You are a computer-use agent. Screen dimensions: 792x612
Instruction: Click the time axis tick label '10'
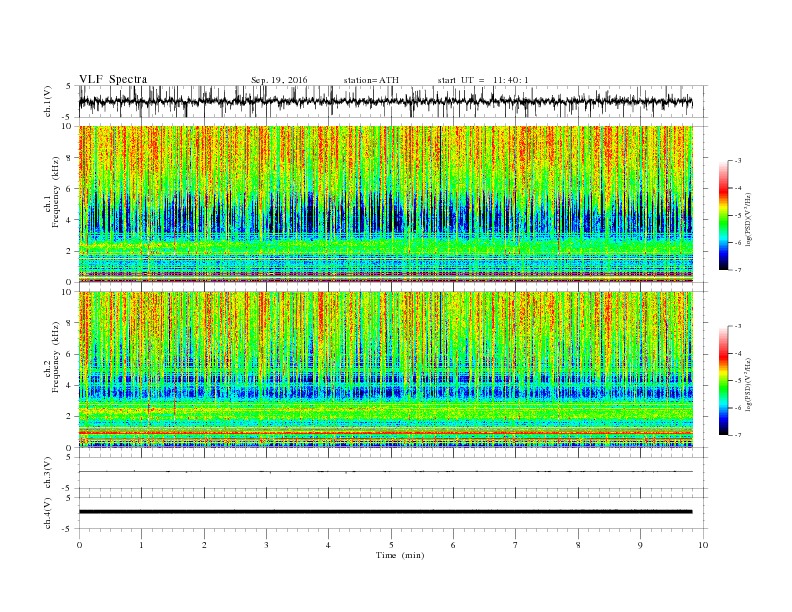coord(703,545)
